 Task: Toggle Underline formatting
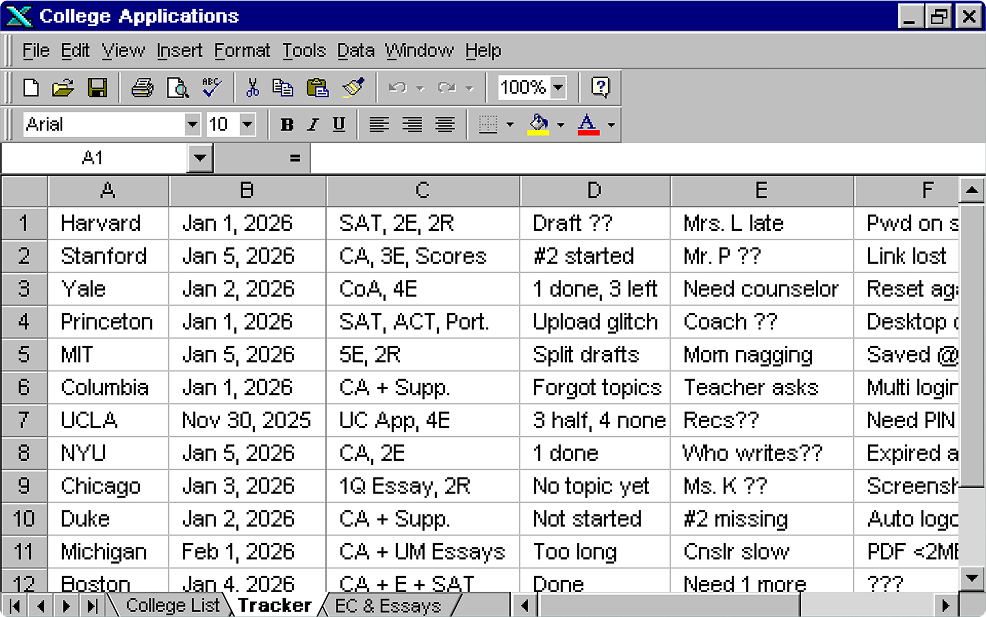pyautogui.click(x=339, y=125)
